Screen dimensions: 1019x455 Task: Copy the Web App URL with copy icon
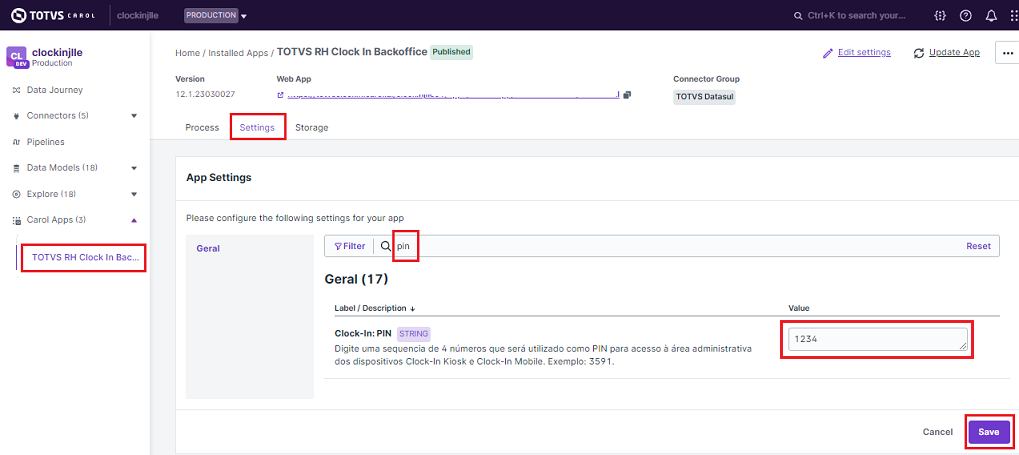point(627,95)
